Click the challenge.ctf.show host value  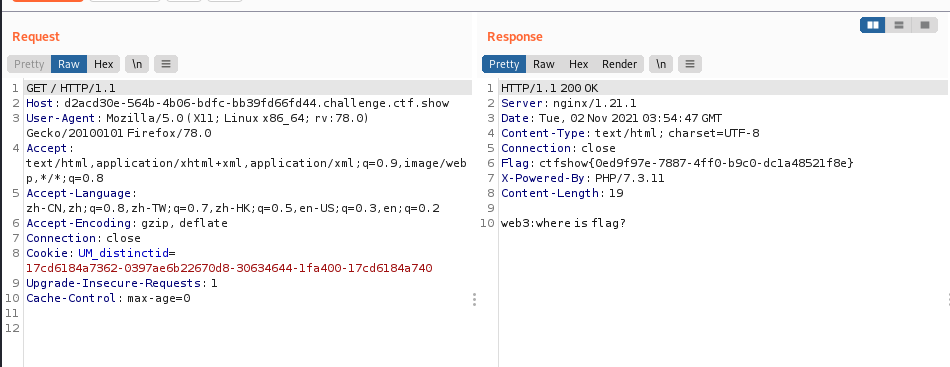pyautogui.click(x=256, y=103)
